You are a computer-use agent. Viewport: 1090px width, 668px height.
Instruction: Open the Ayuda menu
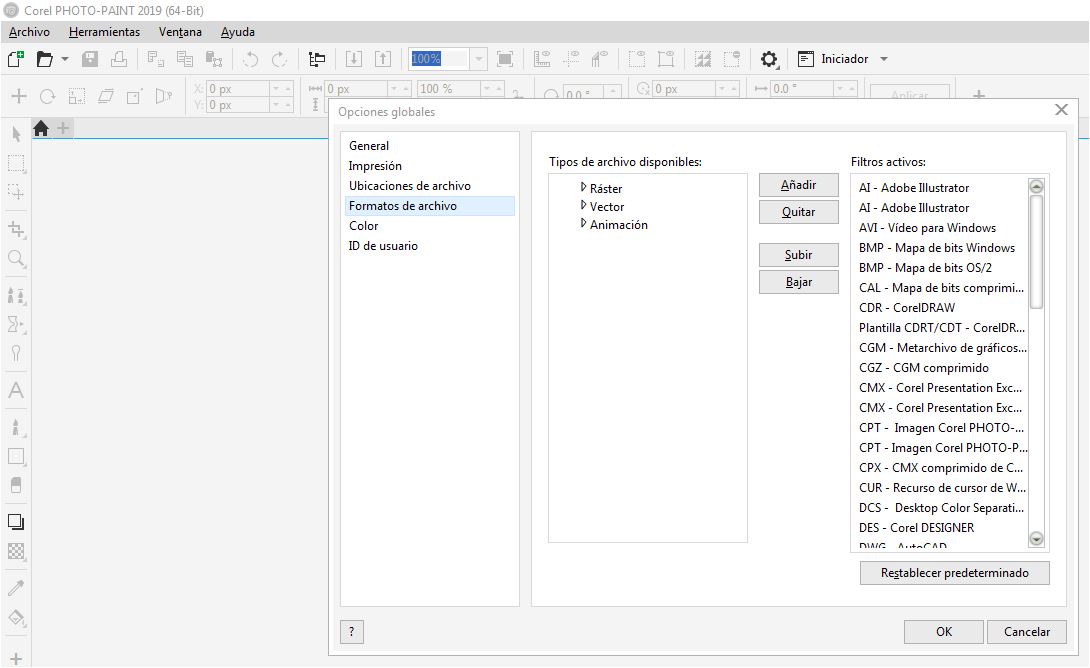[x=238, y=32]
